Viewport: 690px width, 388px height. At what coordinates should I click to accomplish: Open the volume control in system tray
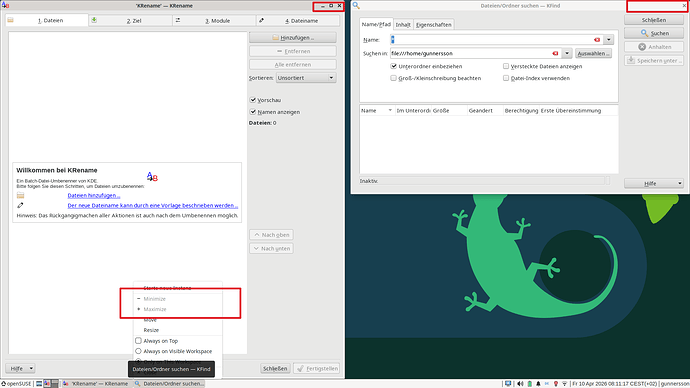pyautogui.click(x=520, y=384)
